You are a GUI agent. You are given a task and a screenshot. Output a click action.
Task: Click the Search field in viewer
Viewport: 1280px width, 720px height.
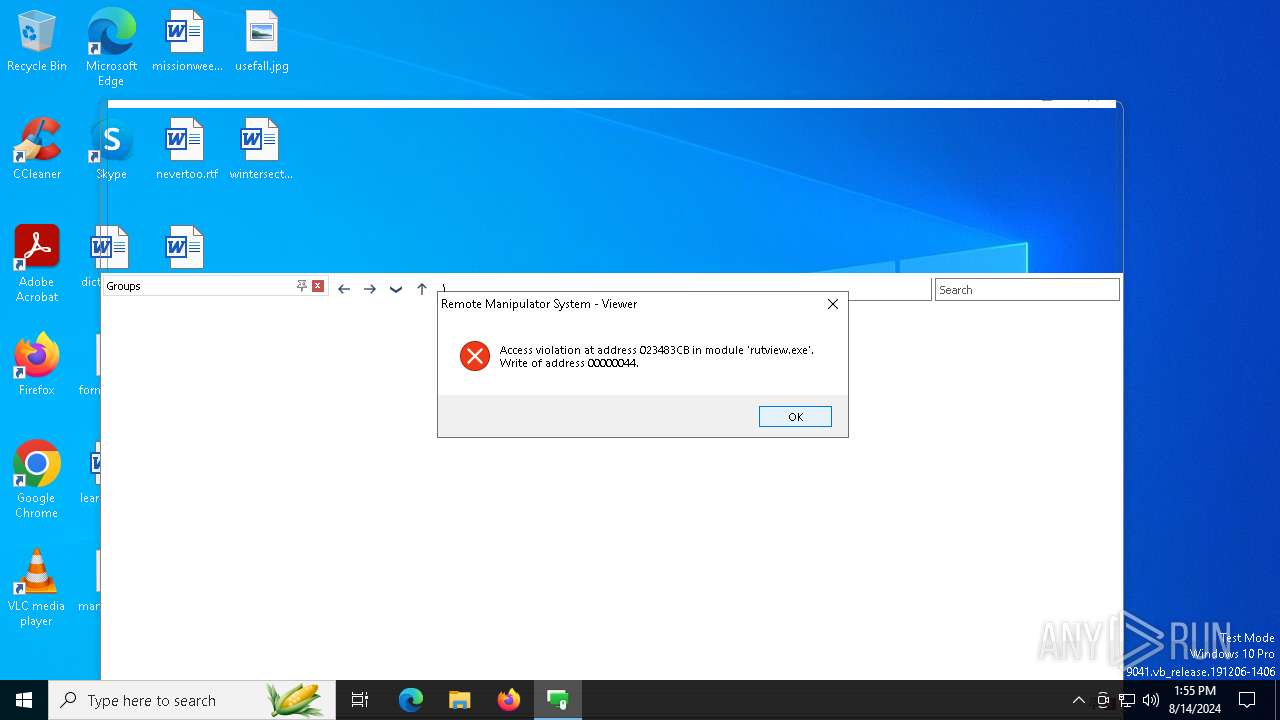point(1027,290)
